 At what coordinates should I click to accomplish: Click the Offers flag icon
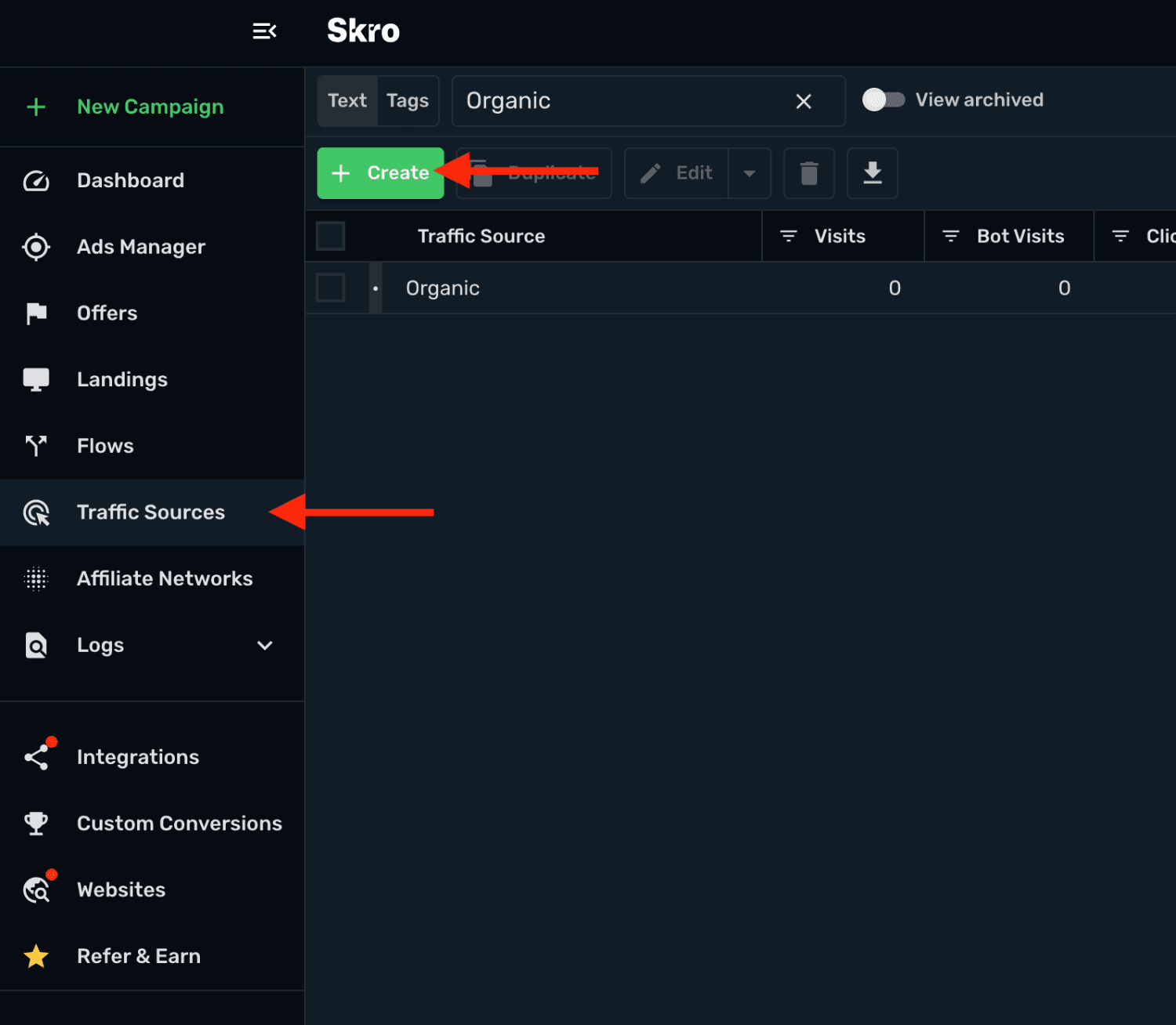pyautogui.click(x=36, y=313)
